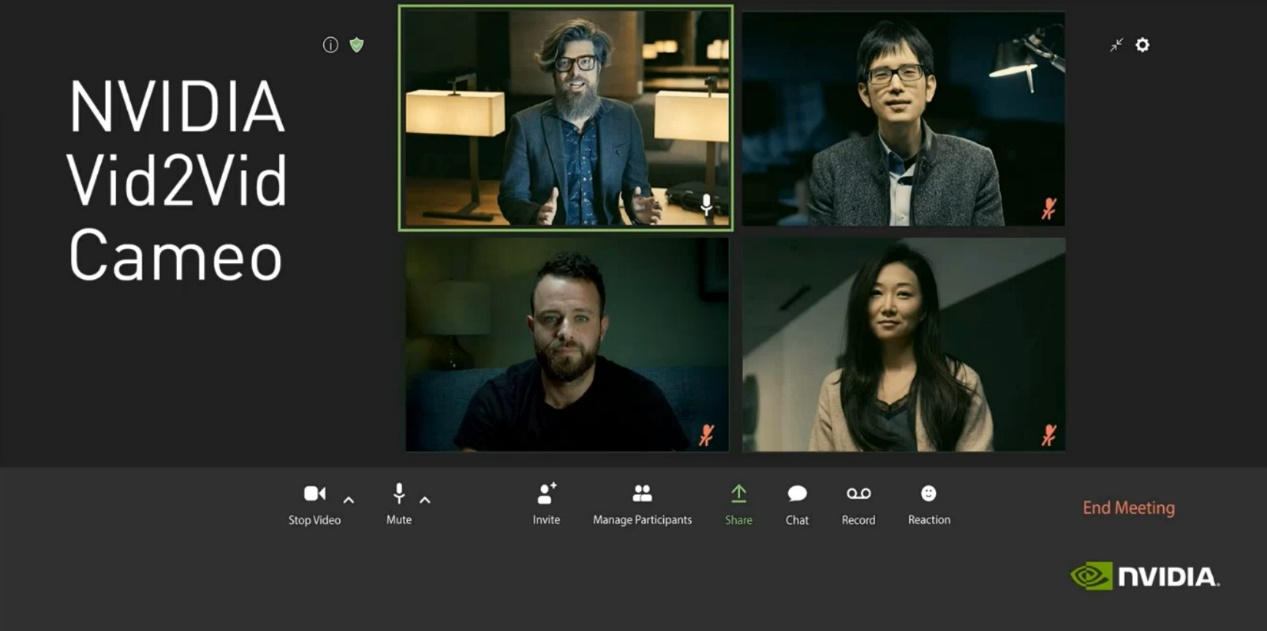
Task: Select the bearded man with glasses video tile
Action: (x=566, y=118)
